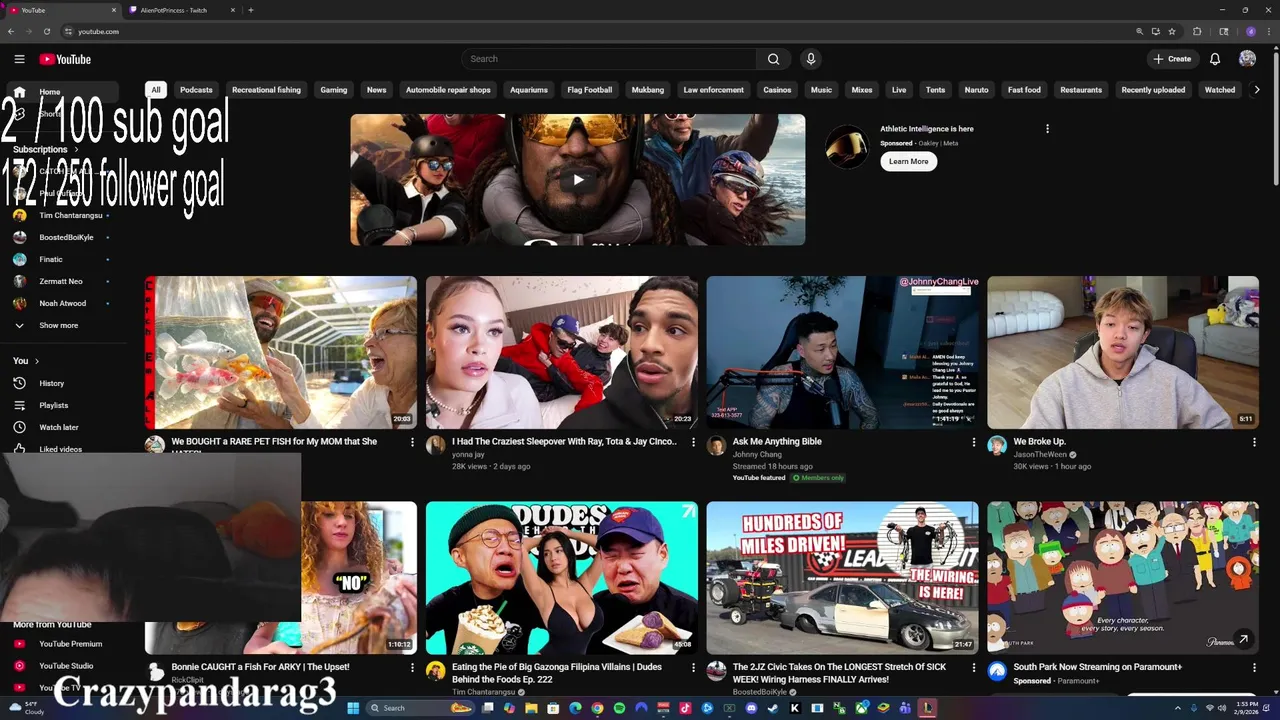Open the BoostedBoiKyle subscription channel
The width and height of the screenshot is (1280, 720).
66,237
